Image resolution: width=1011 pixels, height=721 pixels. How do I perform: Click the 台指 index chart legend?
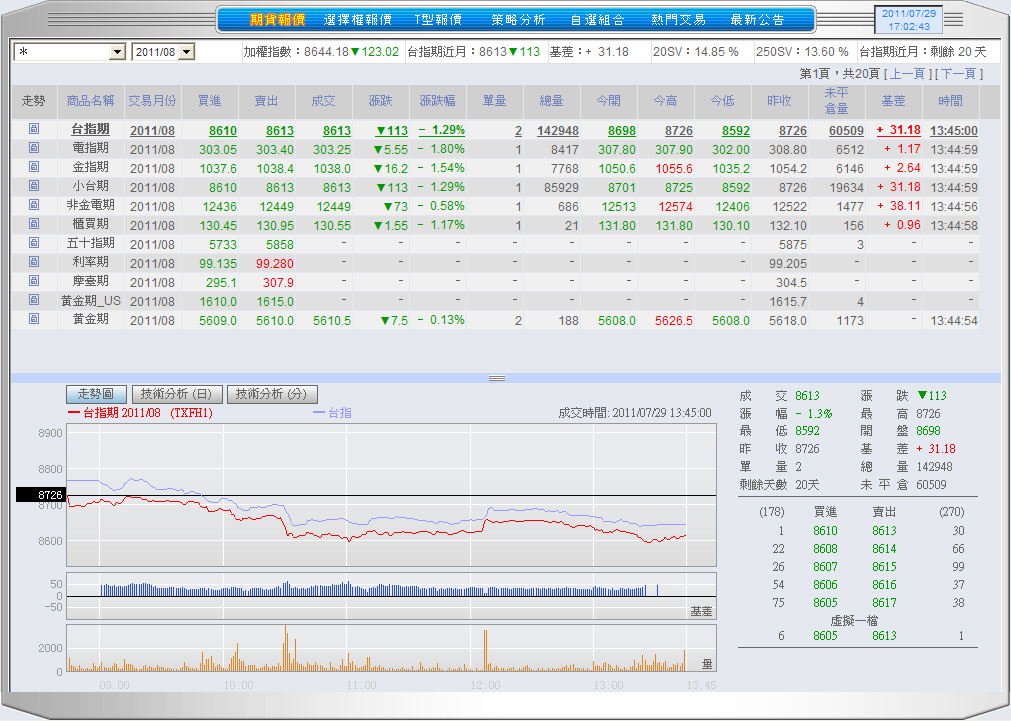[x=333, y=413]
